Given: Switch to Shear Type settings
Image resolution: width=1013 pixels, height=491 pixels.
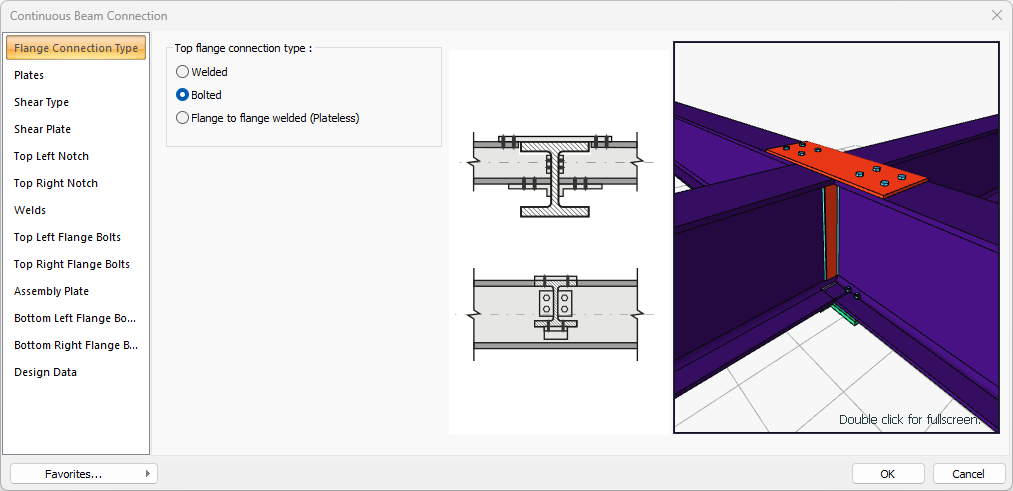Looking at the screenshot, I should [42, 102].
